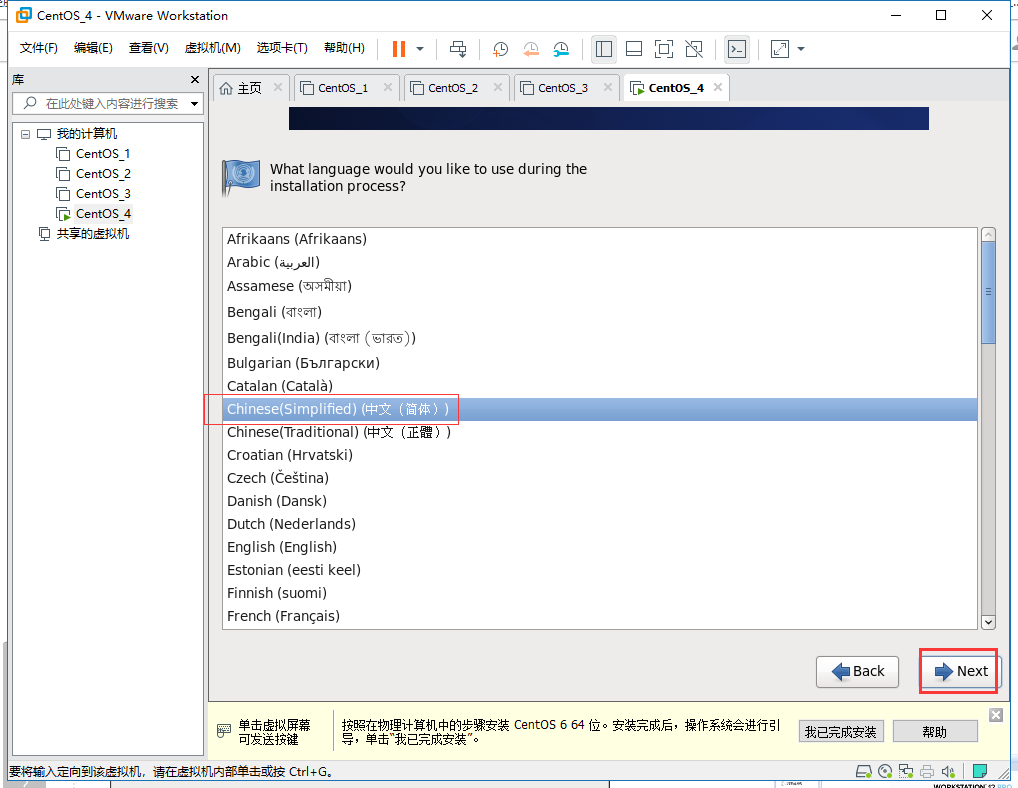Open the 选项卡(T) menu

coord(282,48)
